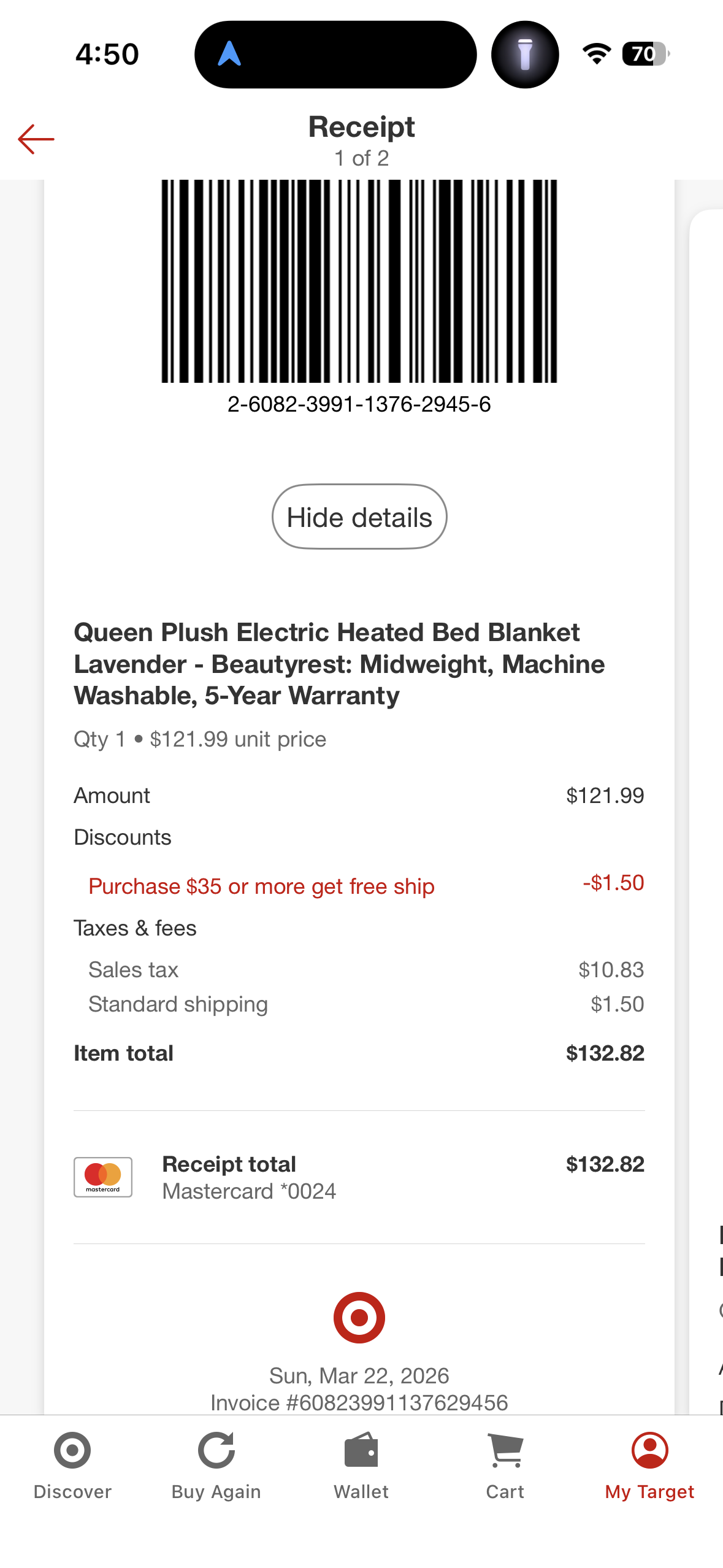Tap the Target bullseye logo
Screen dimensions: 723x1568
(359, 1318)
